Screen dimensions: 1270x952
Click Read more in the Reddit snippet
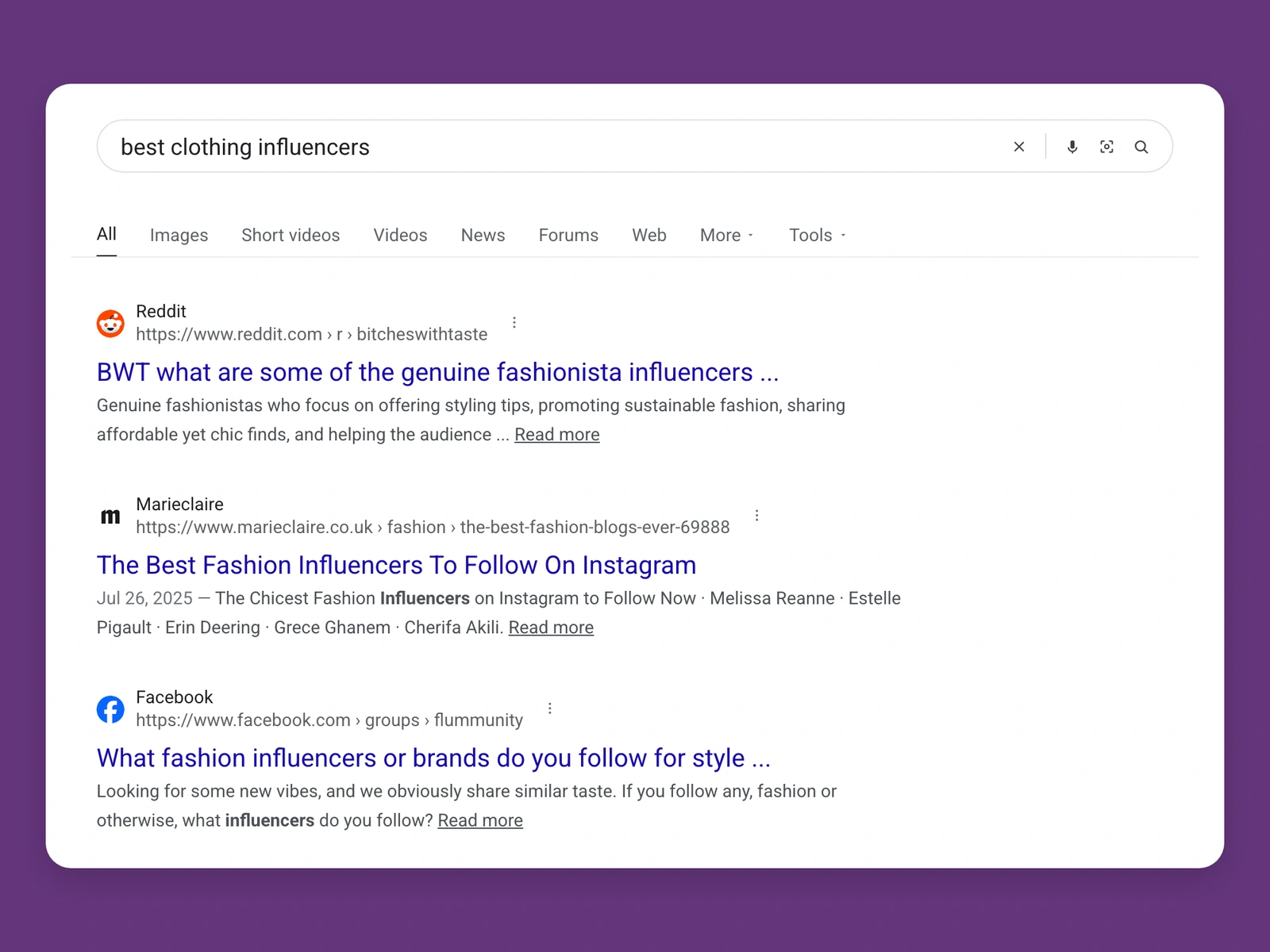pos(557,435)
